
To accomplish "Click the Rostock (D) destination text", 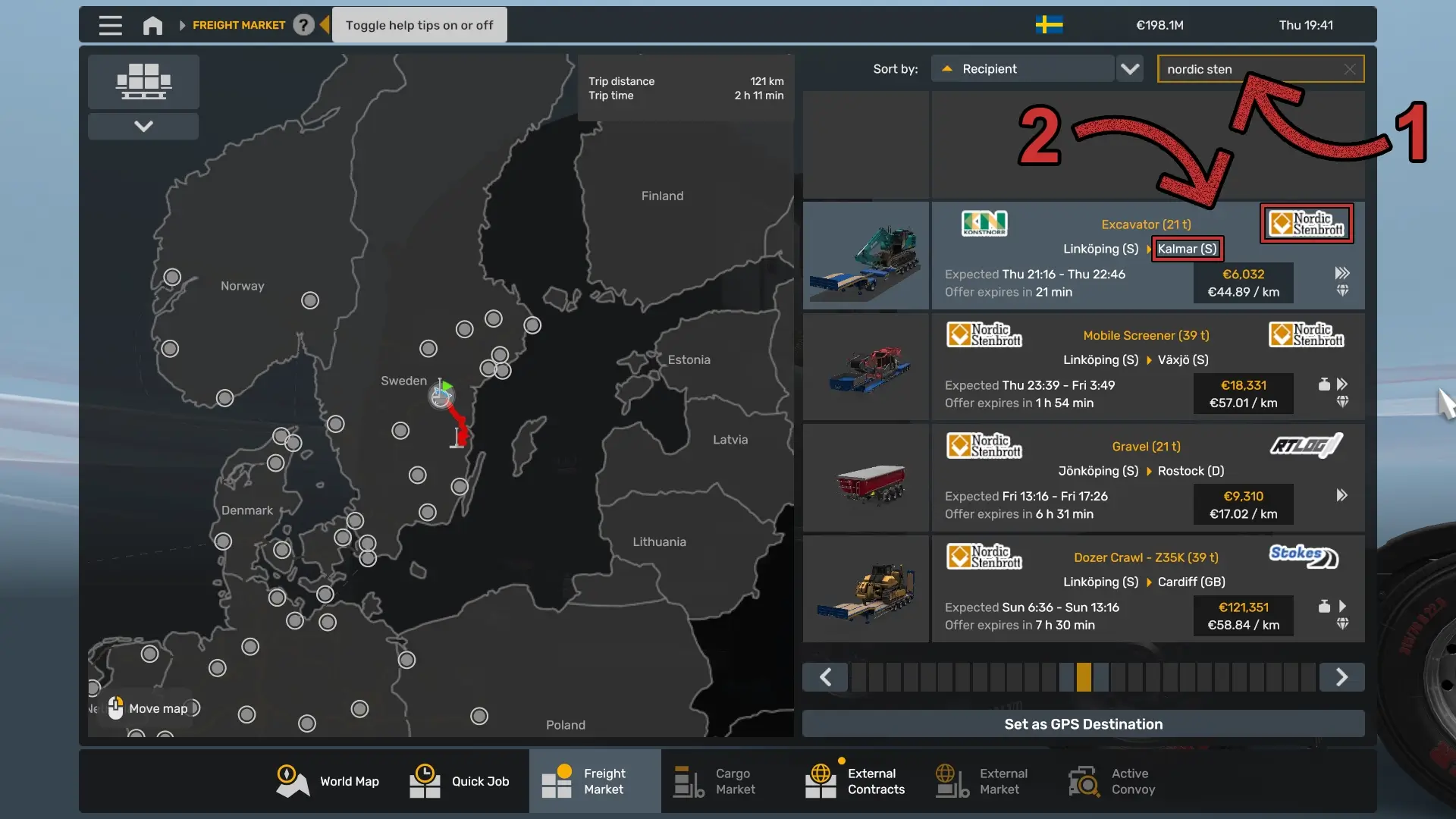I will click(1191, 471).
